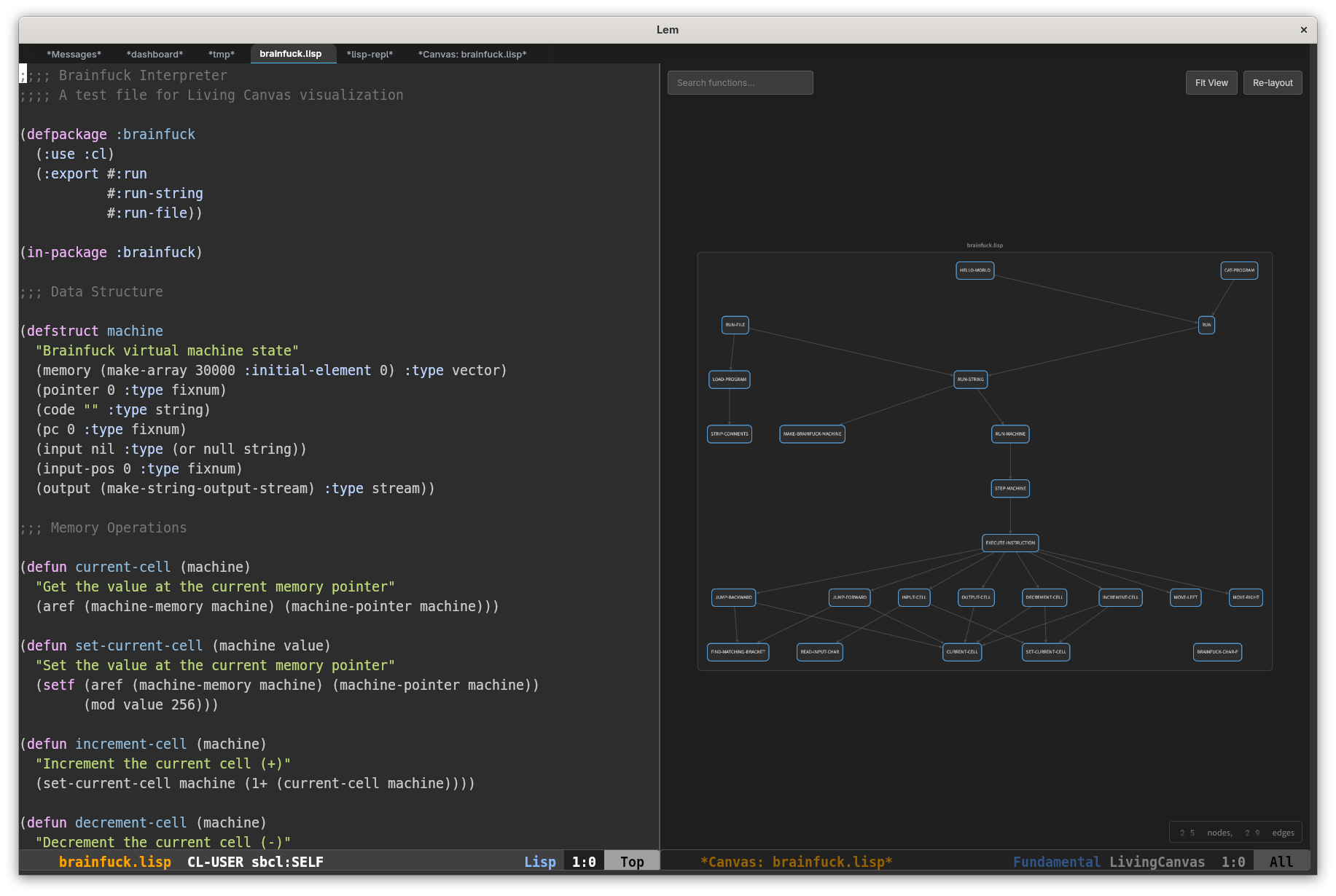The width and height of the screenshot is (1336, 896).
Task: Click the Re-layout button
Action: point(1272,82)
